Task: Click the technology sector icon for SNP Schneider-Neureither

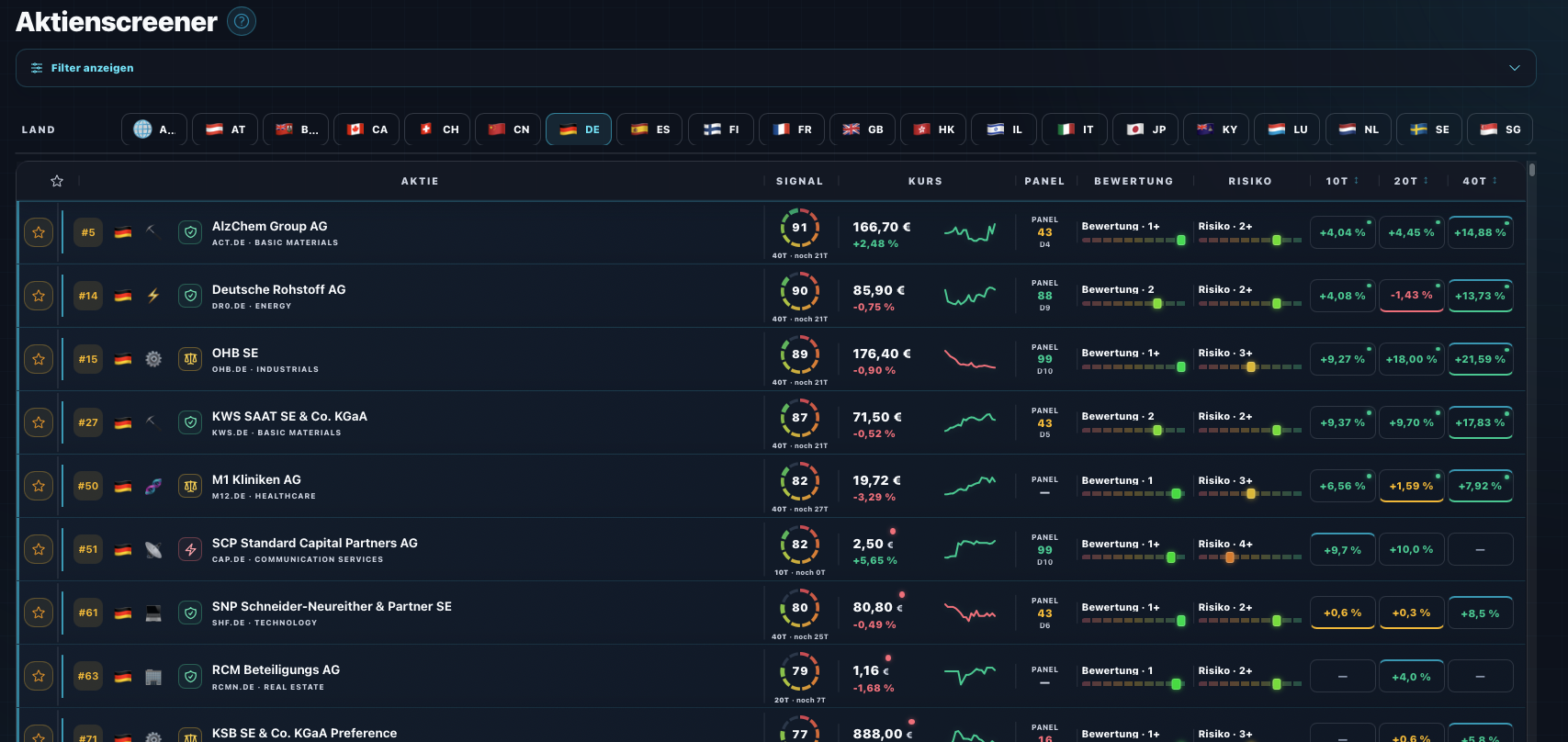Action: (x=153, y=613)
